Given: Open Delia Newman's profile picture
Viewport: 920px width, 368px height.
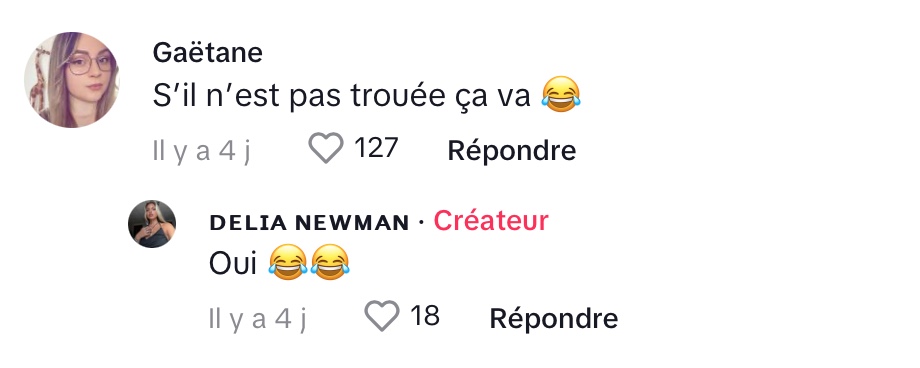Looking at the screenshot, I should tap(152, 224).
